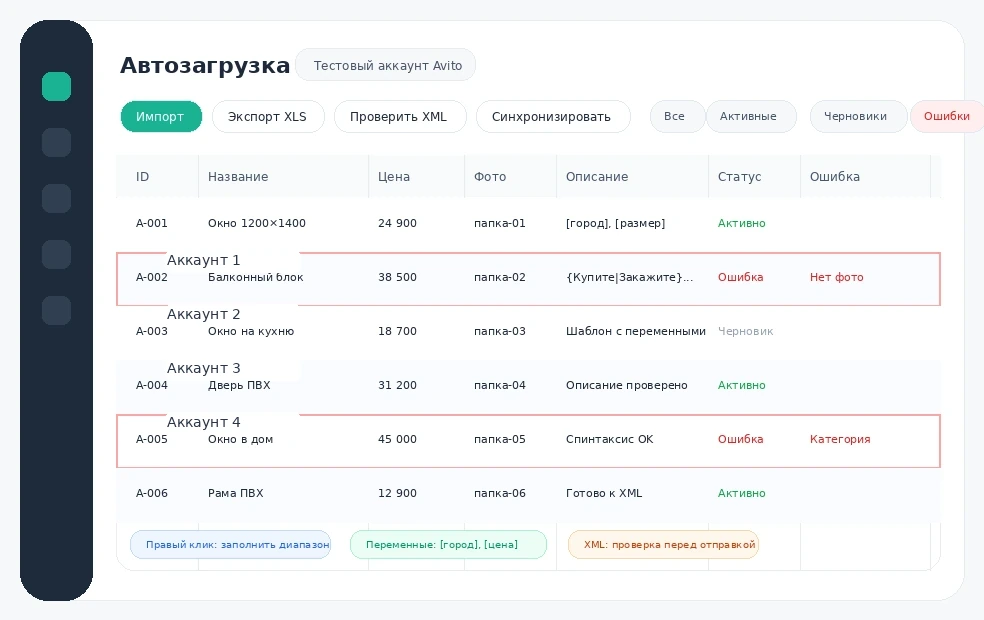984x620 pixels.
Task: Select the Готово к XML cell
Action: (604, 493)
